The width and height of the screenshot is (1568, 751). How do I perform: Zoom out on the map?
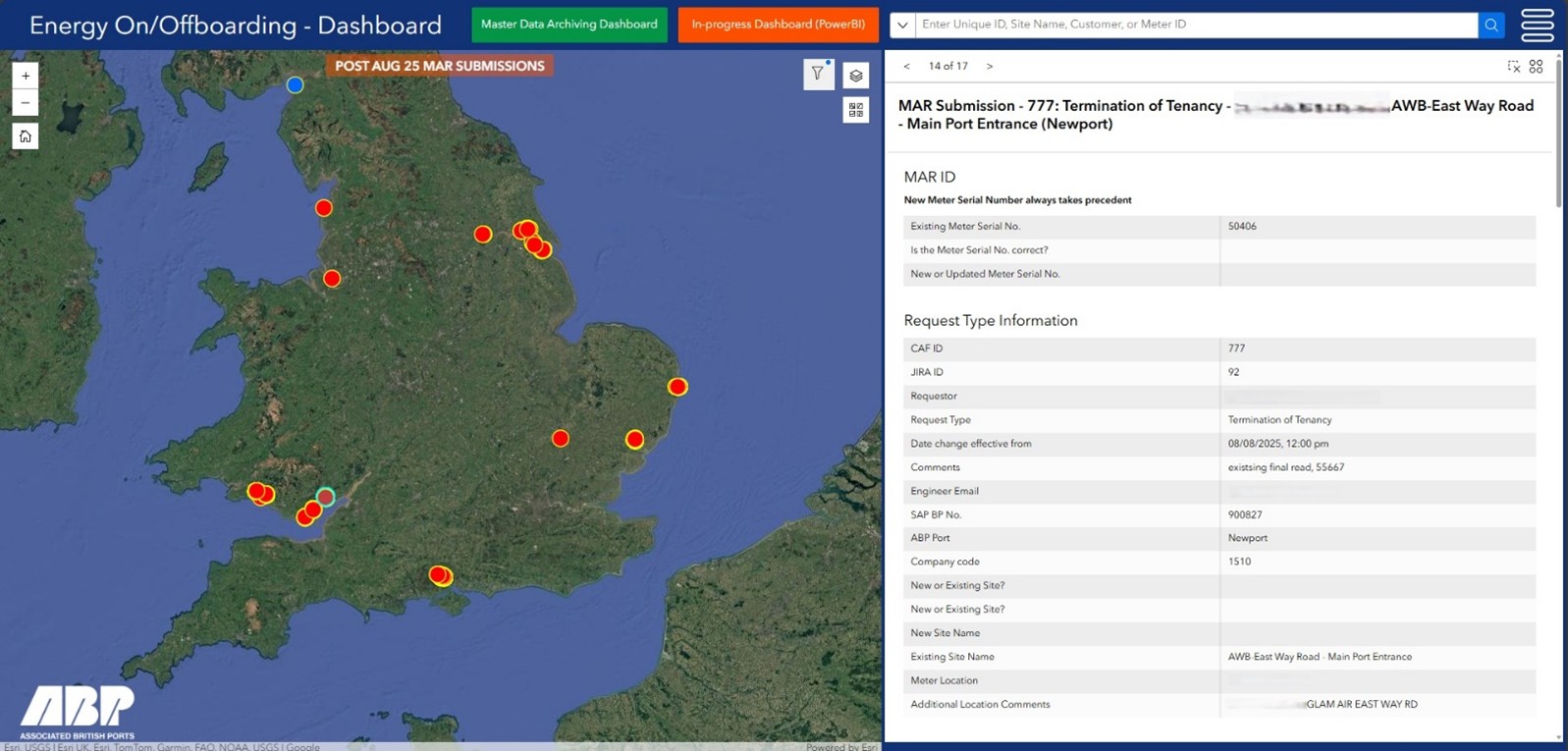(26, 102)
